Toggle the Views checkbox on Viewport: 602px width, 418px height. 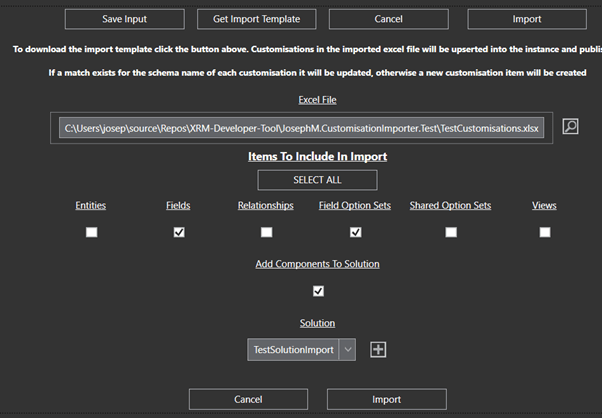pos(545,232)
